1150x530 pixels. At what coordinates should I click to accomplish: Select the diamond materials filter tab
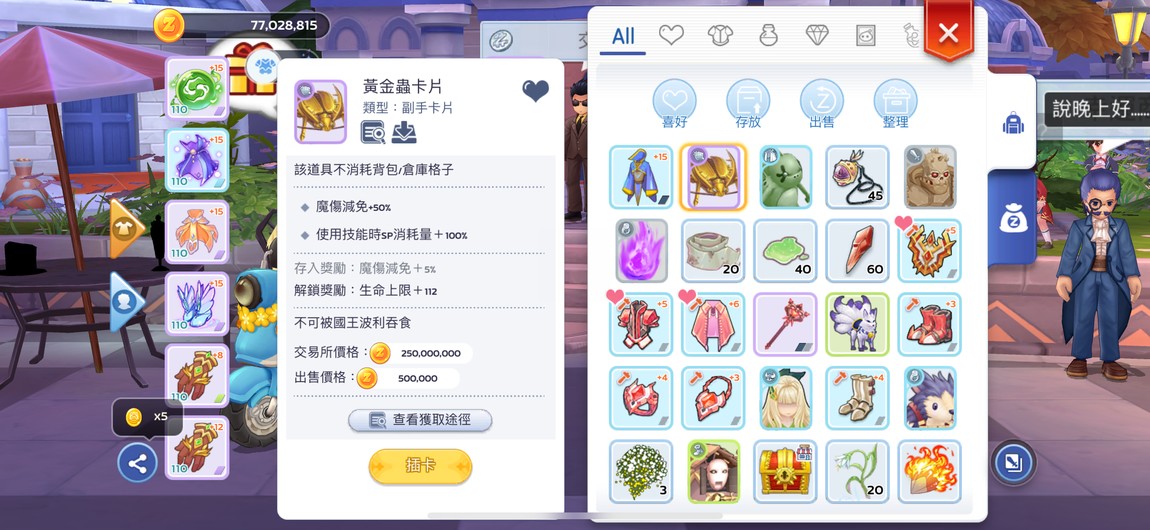pyautogui.click(x=817, y=34)
